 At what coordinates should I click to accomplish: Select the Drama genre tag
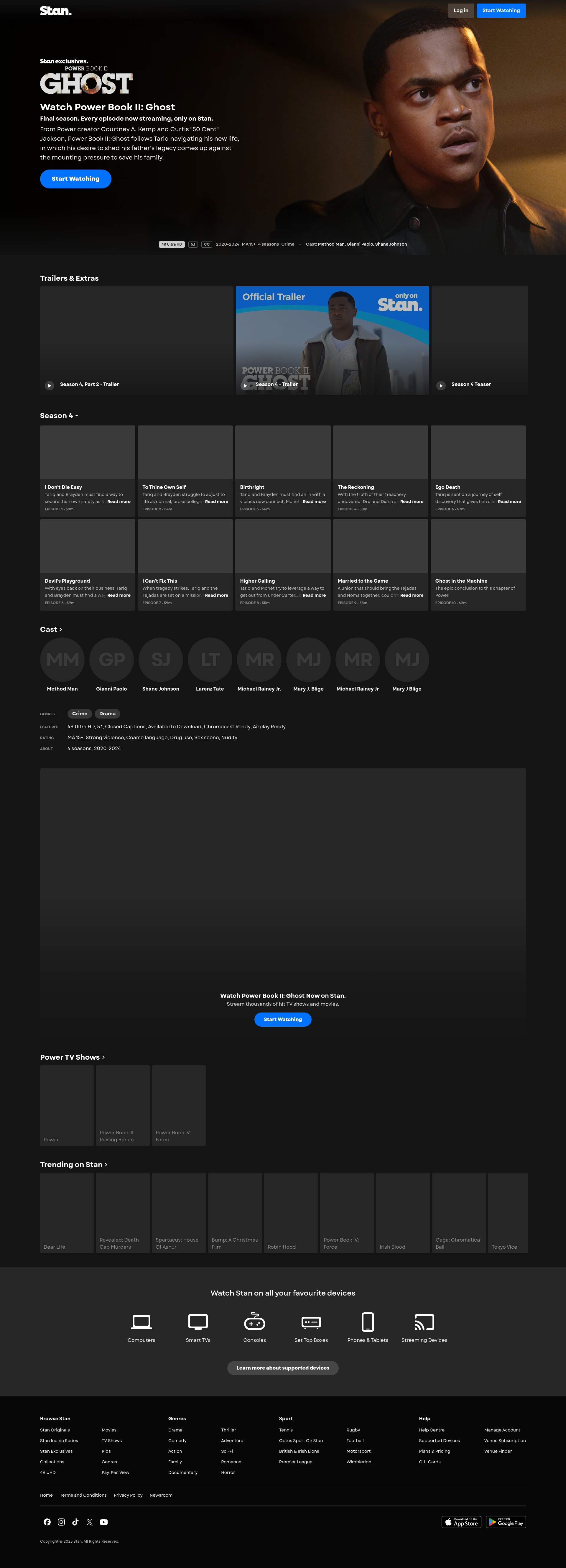107,714
